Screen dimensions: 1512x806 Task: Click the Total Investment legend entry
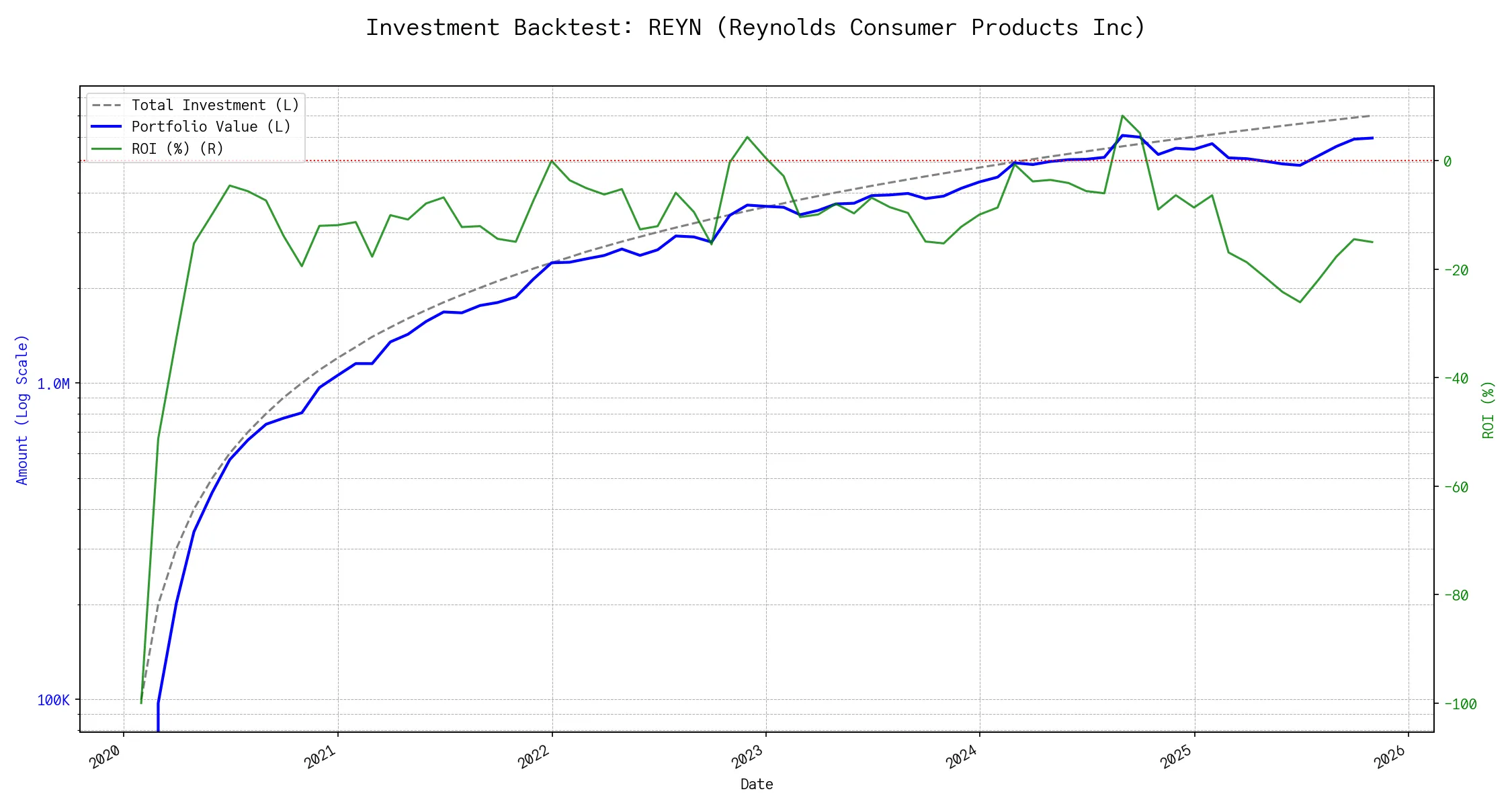pos(215,105)
